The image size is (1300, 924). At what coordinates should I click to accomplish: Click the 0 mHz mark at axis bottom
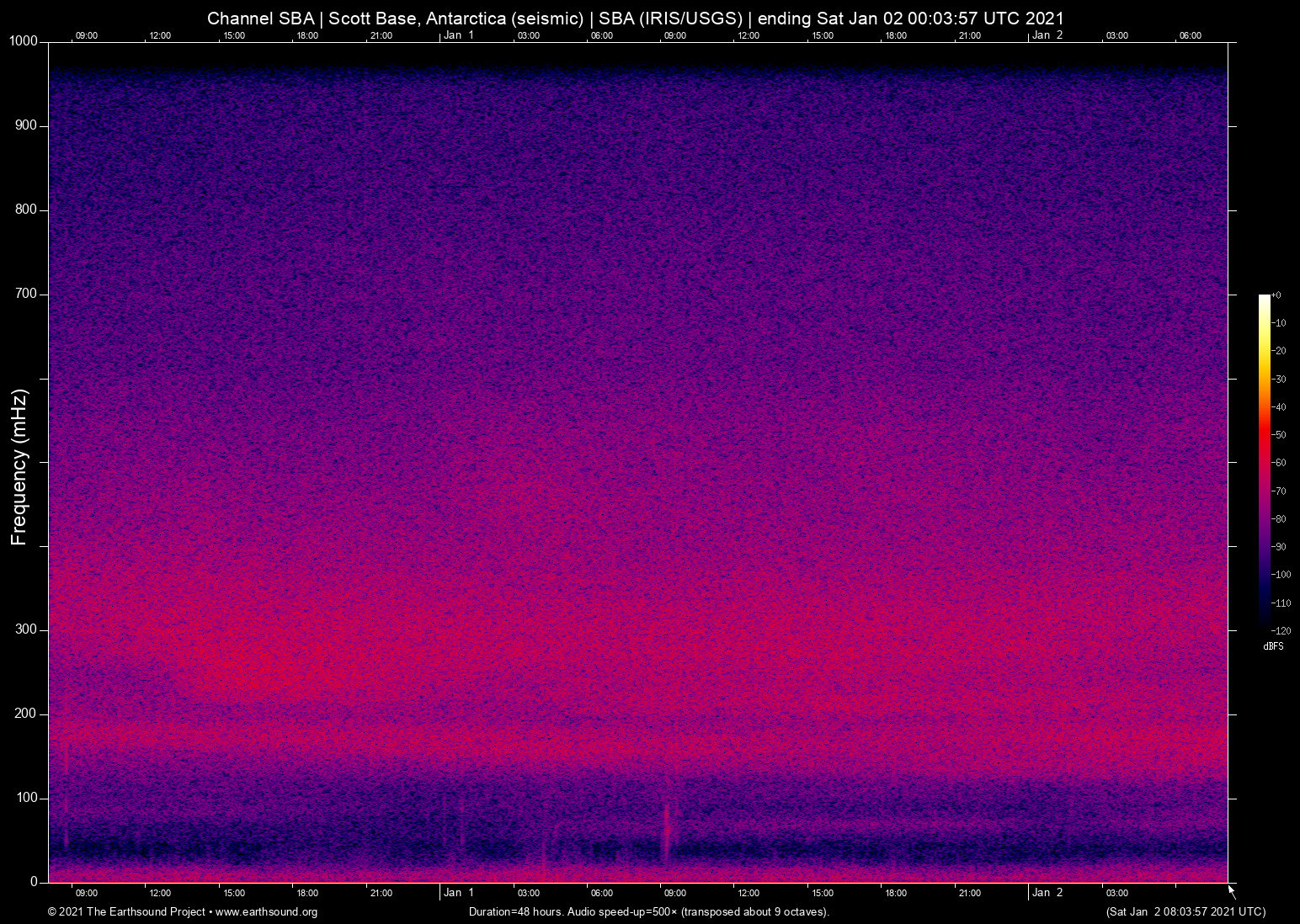35,881
